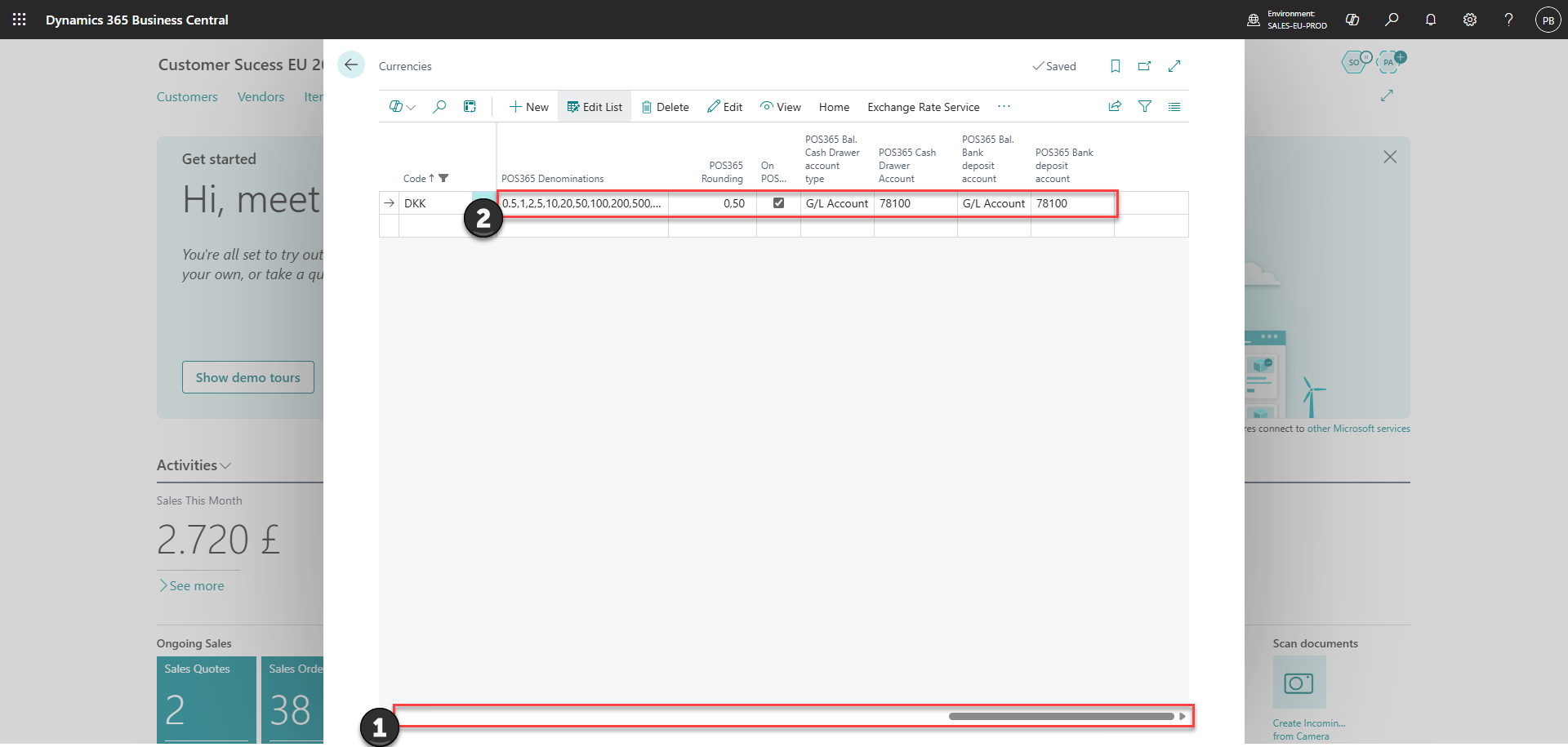Click Bank deposit account 78100 cell
The height and width of the screenshot is (747, 1568).
pos(1072,203)
